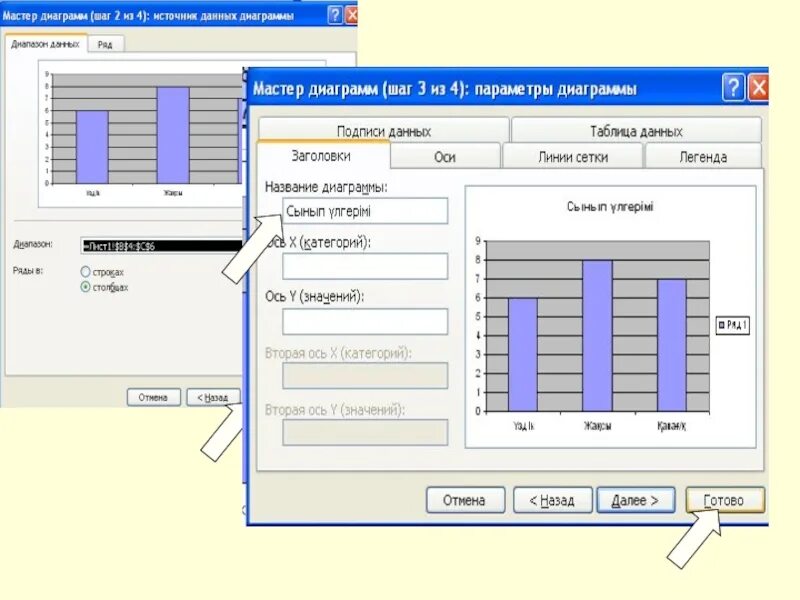Click Отмена in the step 3 dialog
This screenshot has height=600, width=800.
pos(465,500)
